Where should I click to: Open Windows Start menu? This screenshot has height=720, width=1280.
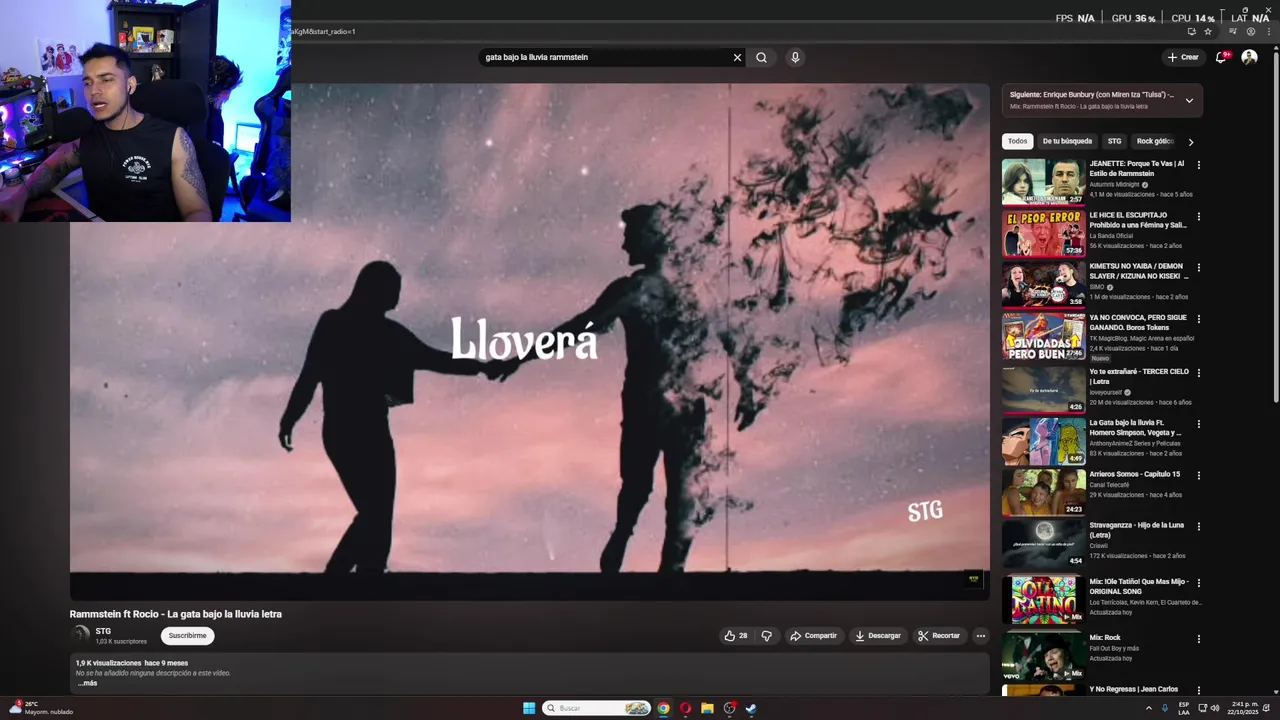(x=529, y=708)
